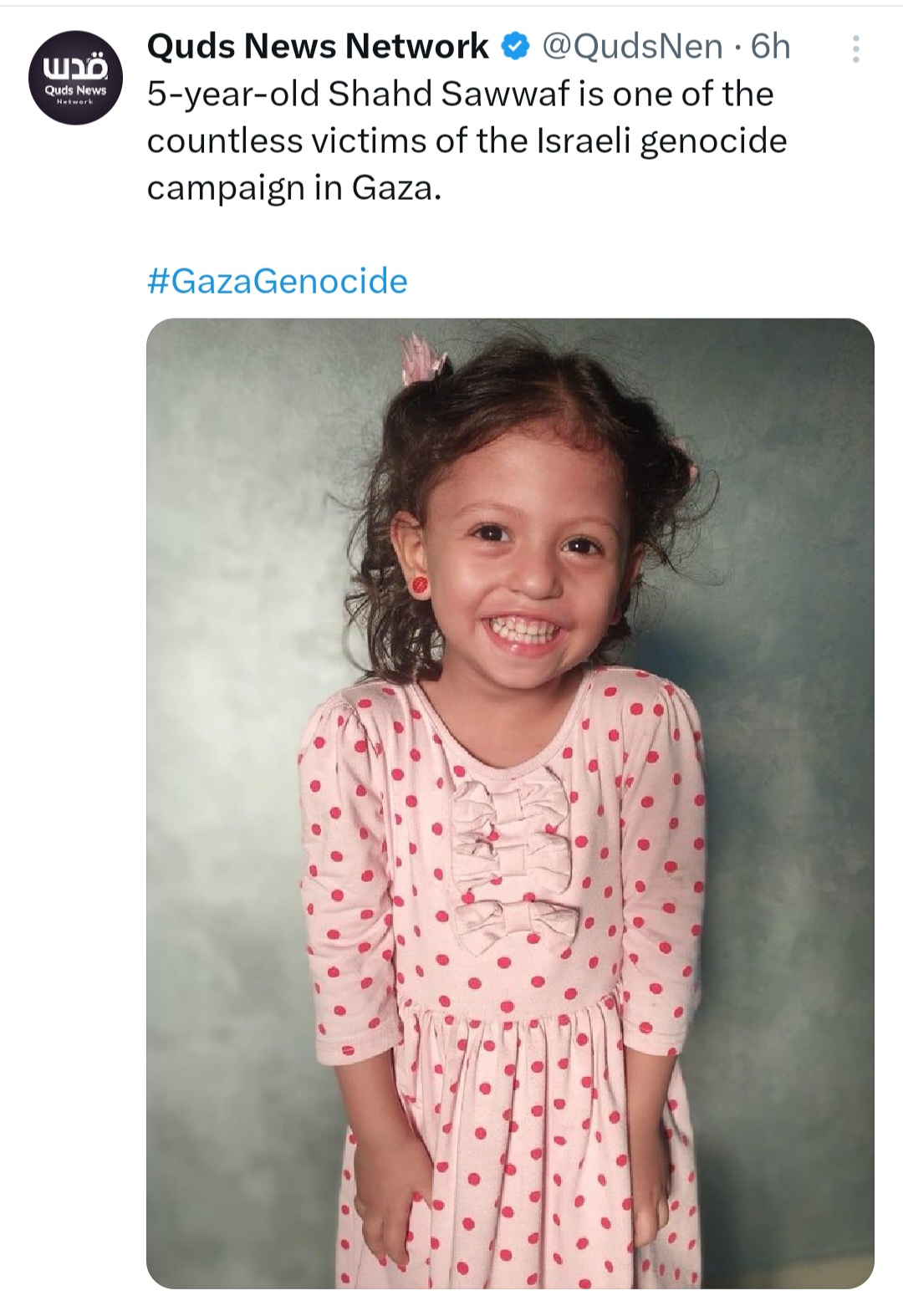The image size is (903, 1316).
Task: Open the #GazaGenocide hashtag
Action: [277, 281]
